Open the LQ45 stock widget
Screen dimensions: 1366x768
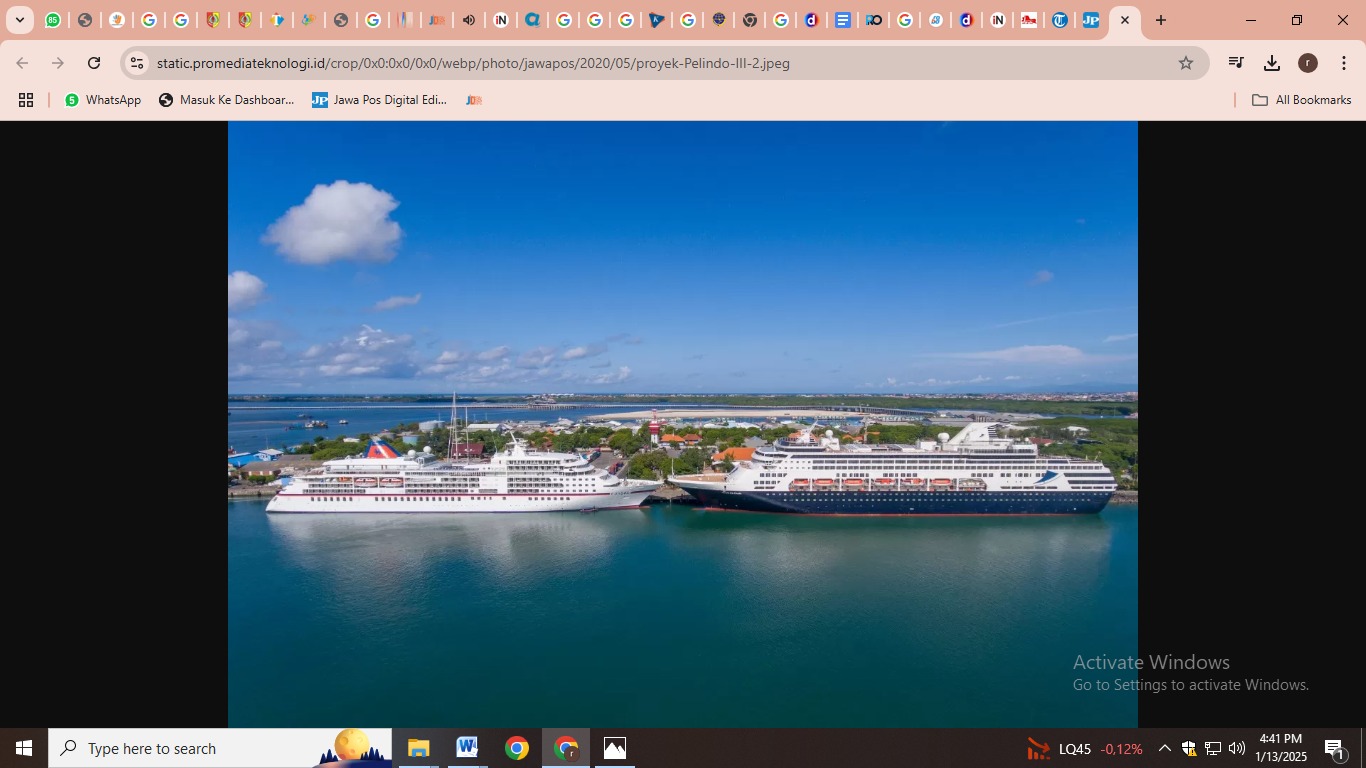coord(1085,749)
